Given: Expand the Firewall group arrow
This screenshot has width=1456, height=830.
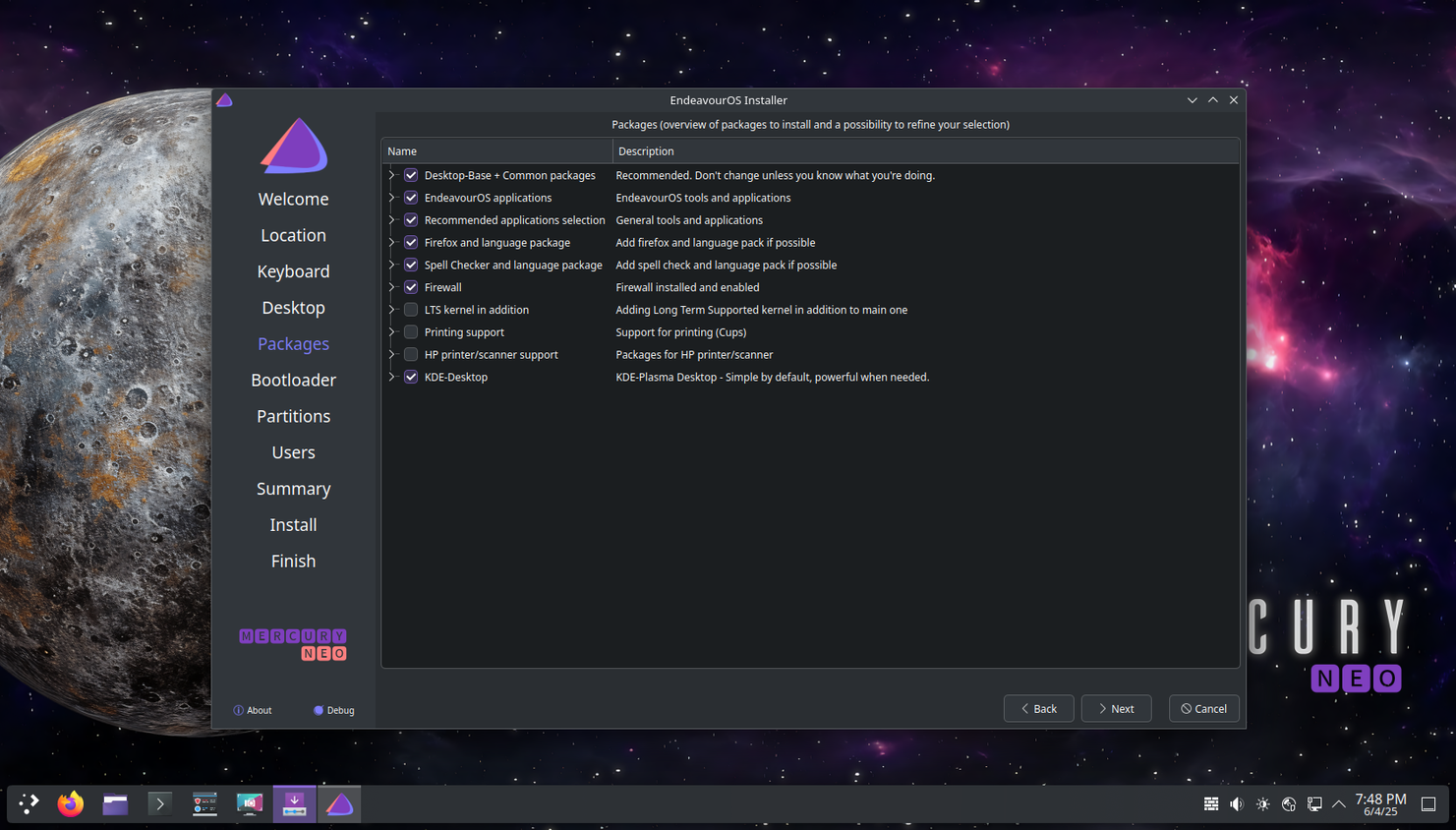Looking at the screenshot, I should point(392,287).
